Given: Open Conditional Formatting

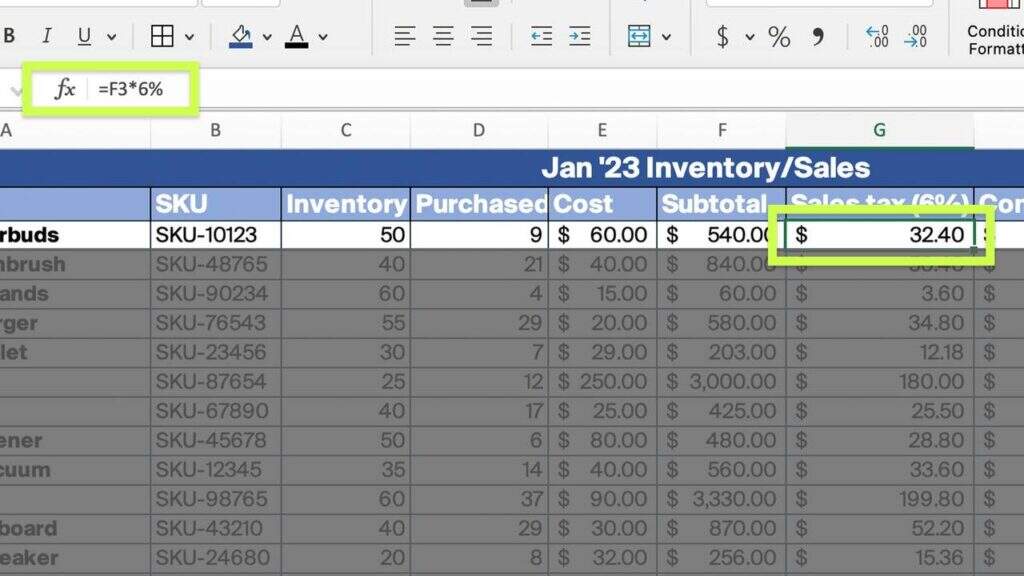Looking at the screenshot, I should tap(996, 30).
